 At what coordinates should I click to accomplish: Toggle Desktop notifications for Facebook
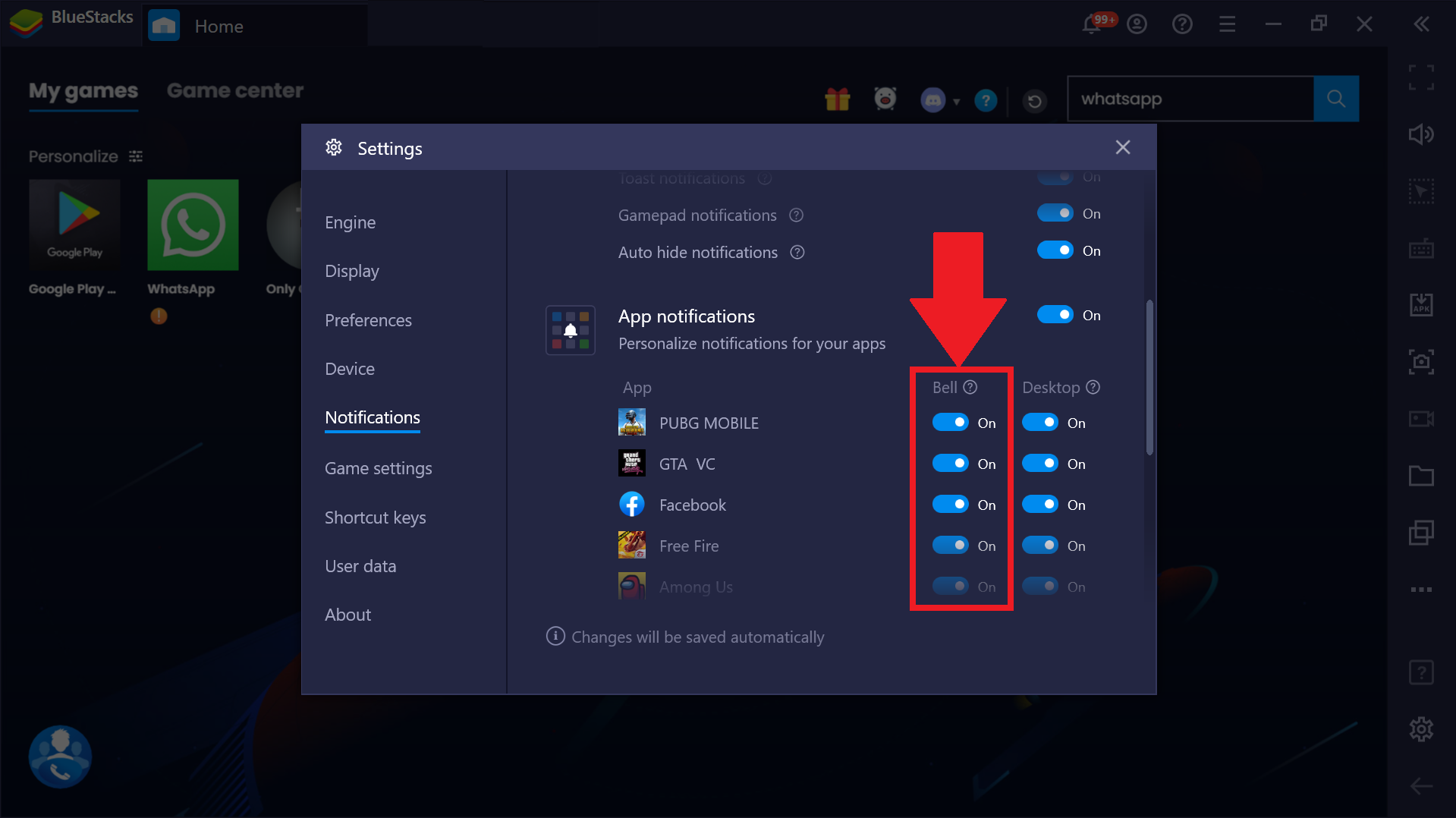click(x=1040, y=505)
